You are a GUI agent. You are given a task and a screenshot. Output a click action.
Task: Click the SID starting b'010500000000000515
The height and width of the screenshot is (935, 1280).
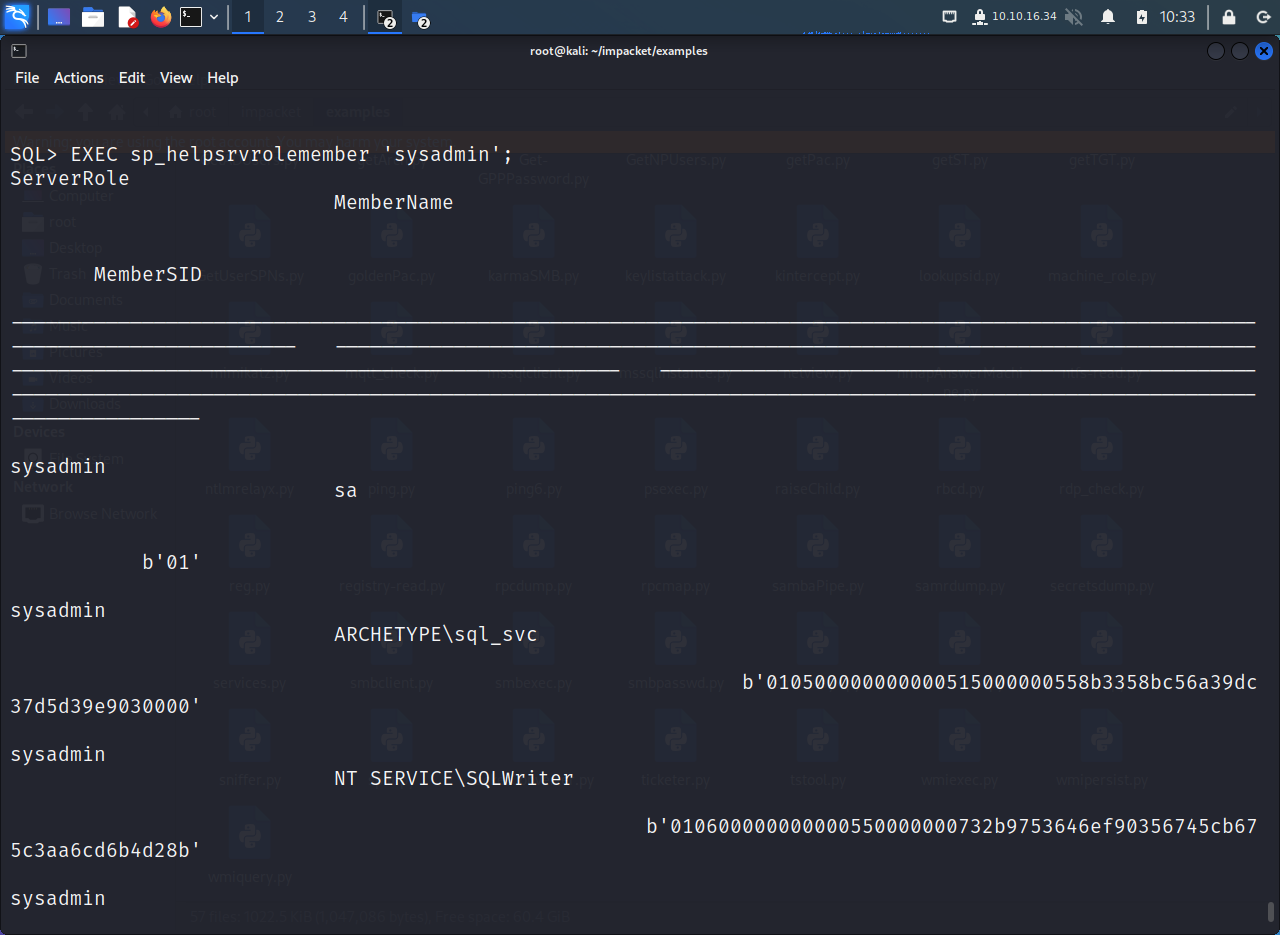[x=1000, y=683]
